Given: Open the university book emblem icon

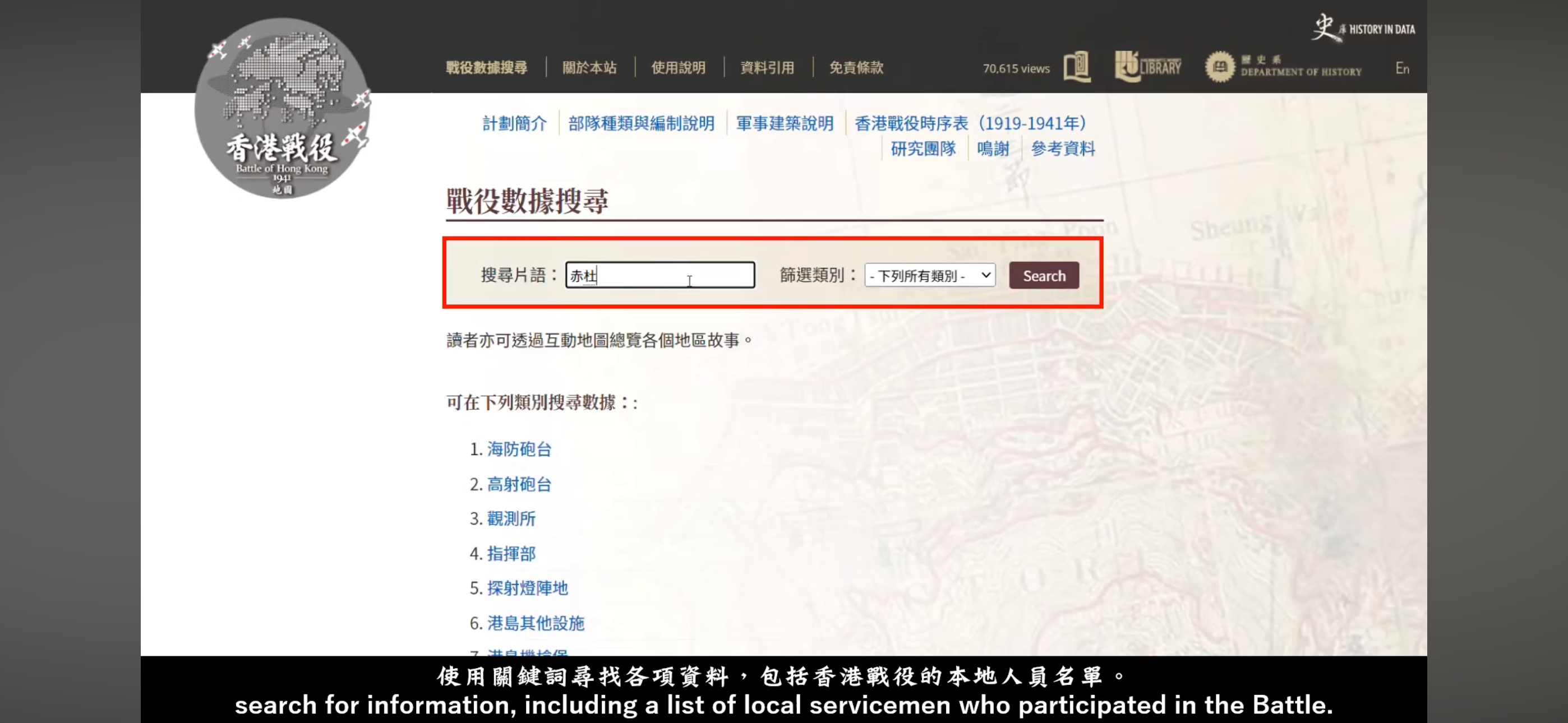Looking at the screenshot, I should tap(1076, 67).
